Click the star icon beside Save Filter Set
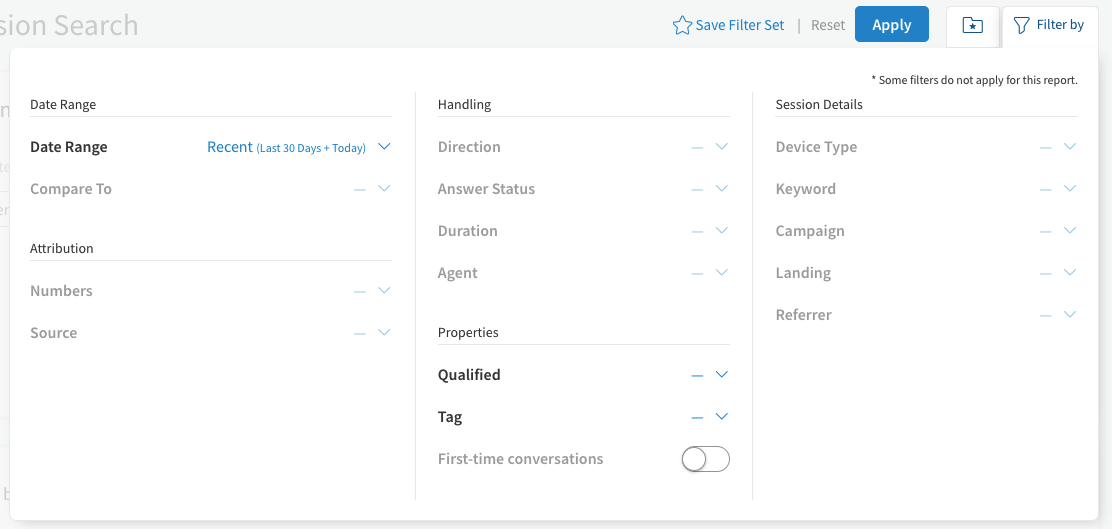This screenshot has height=529, width=1112. (x=682, y=26)
